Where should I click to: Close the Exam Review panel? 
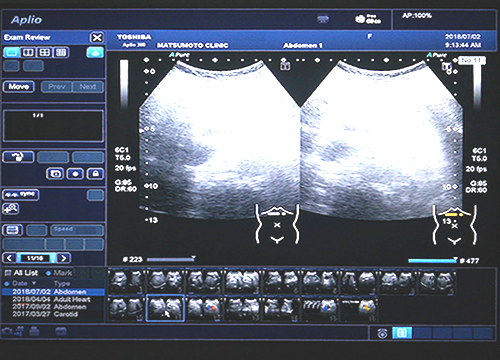pos(97,37)
